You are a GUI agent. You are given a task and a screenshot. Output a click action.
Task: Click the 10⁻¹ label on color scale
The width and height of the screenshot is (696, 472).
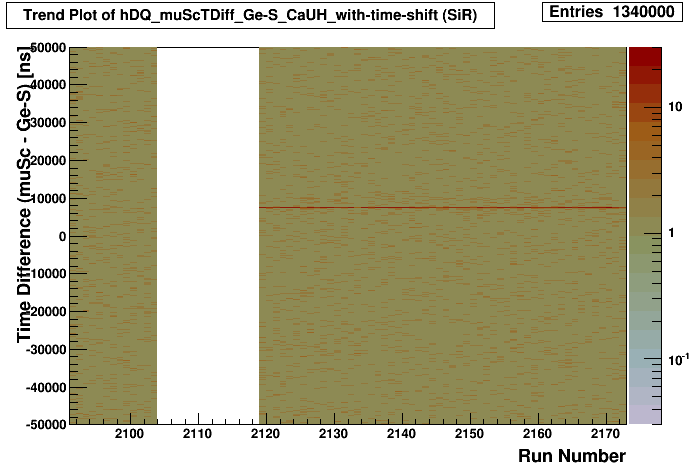click(678, 358)
